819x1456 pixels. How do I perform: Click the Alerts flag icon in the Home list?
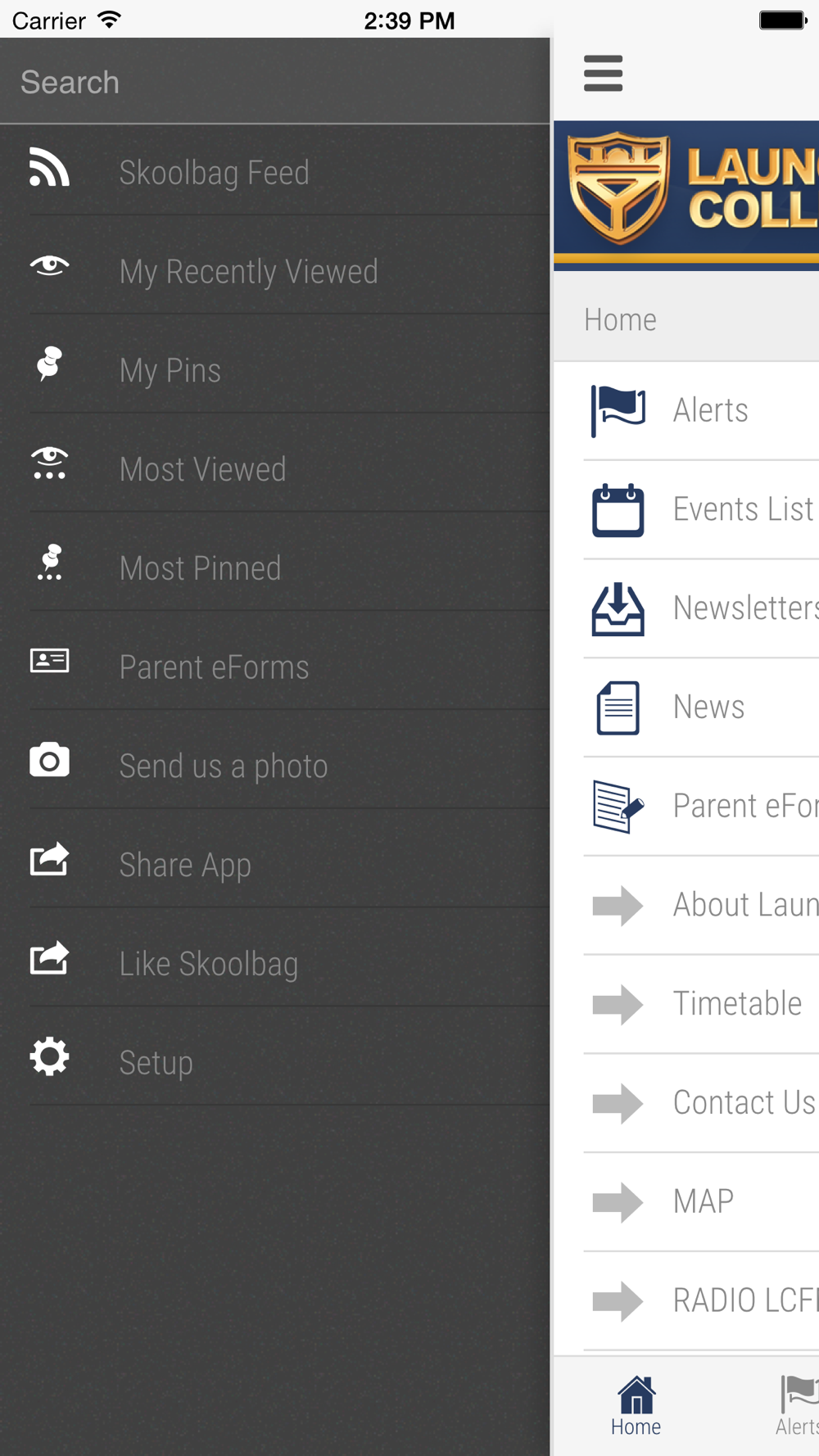(x=618, y=410)
